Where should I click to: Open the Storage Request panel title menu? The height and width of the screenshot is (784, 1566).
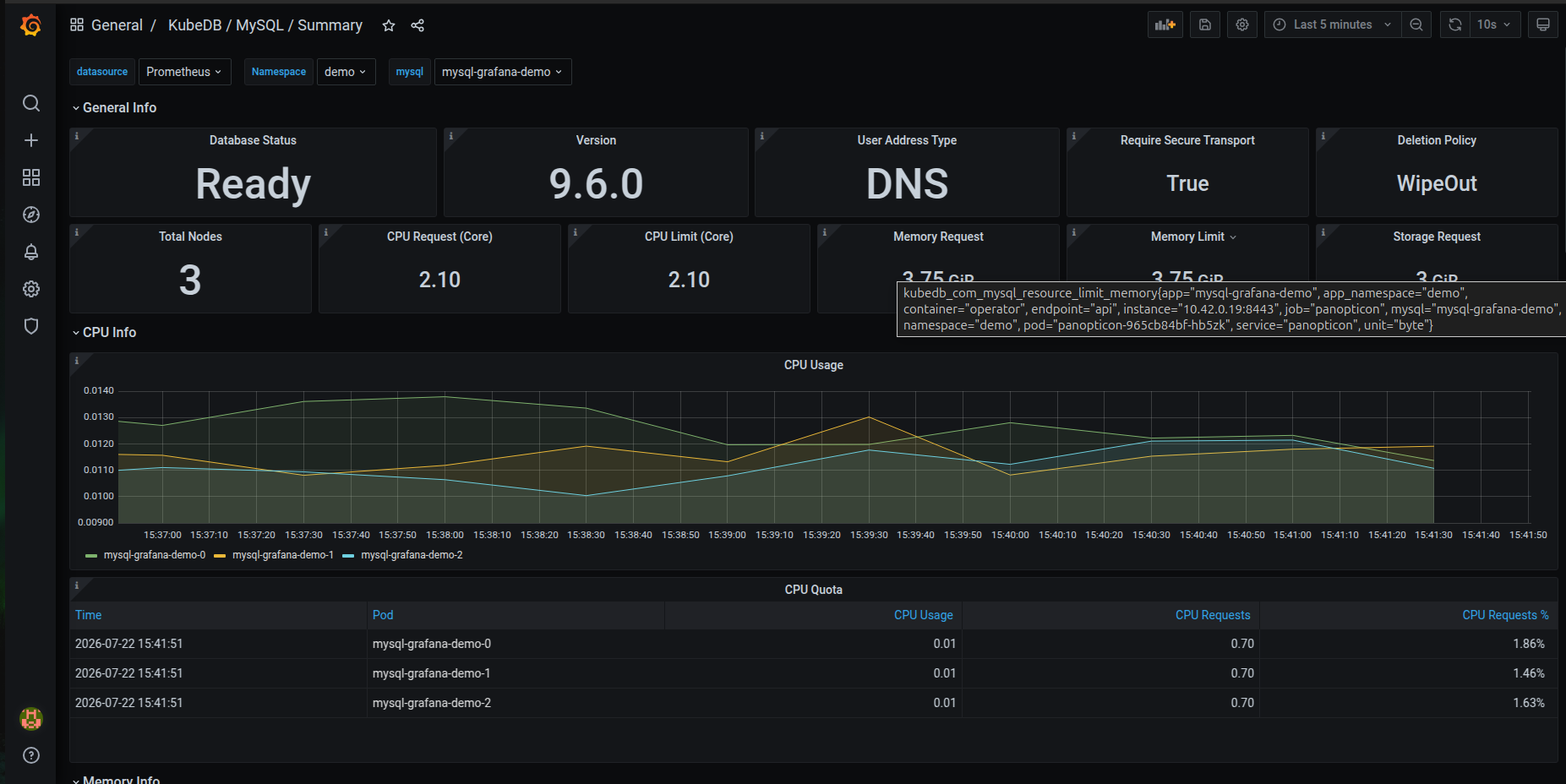tap(1437, 237)
